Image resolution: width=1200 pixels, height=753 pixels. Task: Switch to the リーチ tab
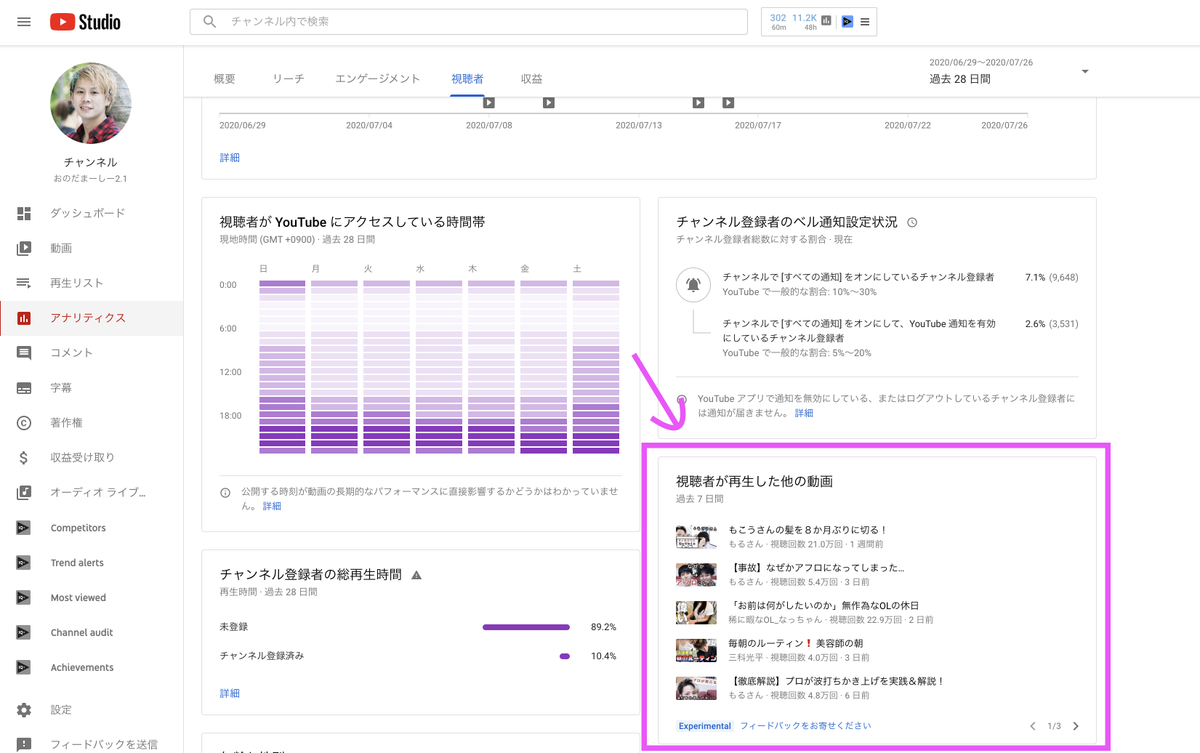(288, 79)
